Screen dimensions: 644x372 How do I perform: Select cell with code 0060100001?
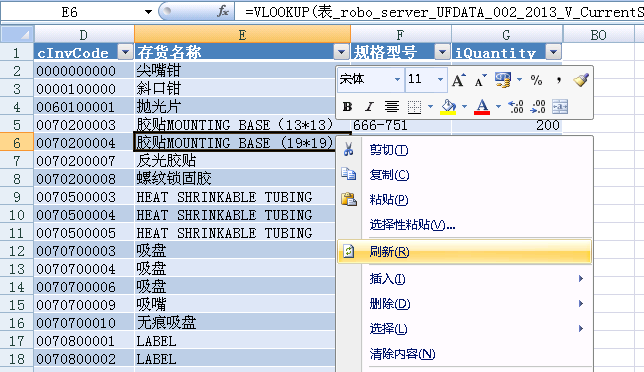[84, 107]
